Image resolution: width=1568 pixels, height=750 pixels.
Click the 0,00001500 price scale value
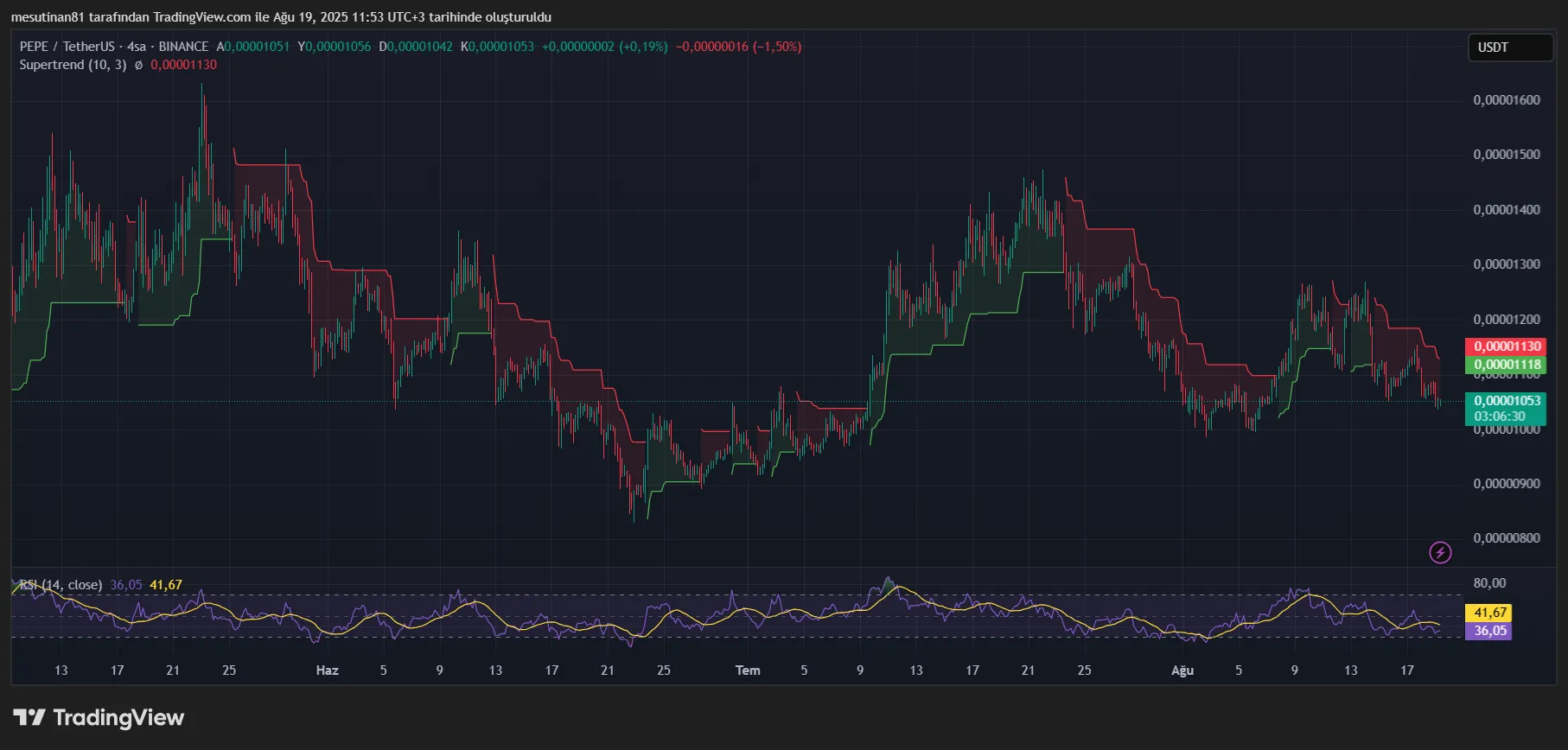[x=1507, y=155]
